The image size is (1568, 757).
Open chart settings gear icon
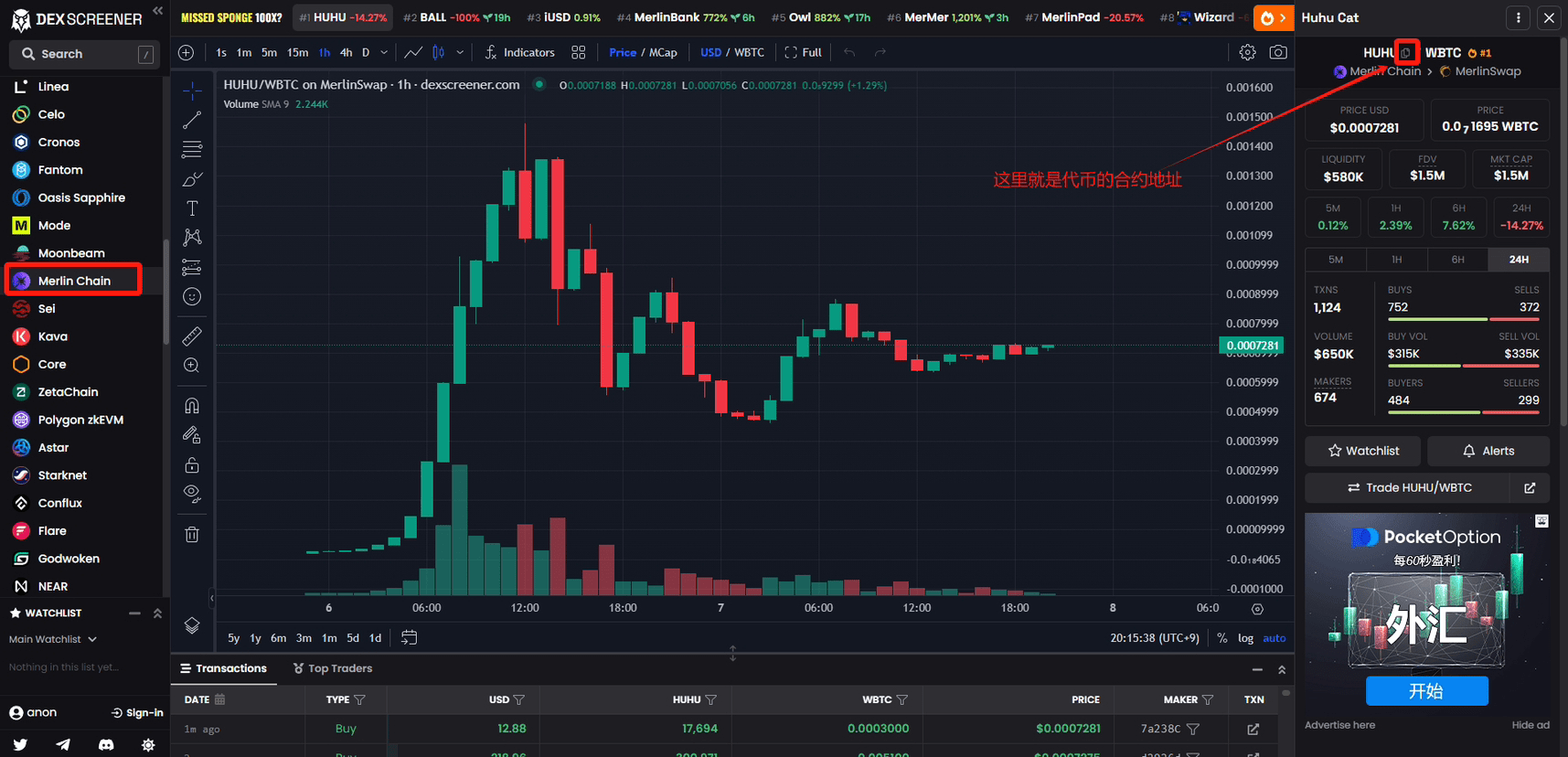click(x=1247, y=52)
